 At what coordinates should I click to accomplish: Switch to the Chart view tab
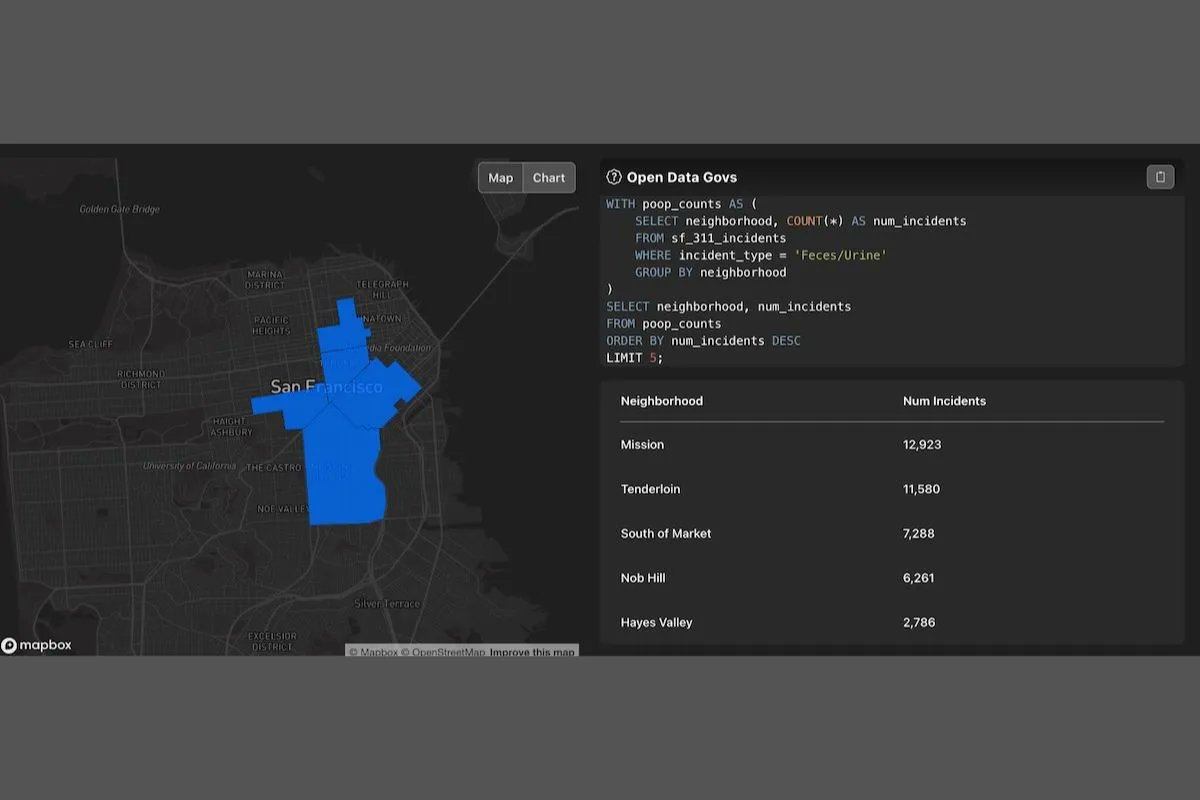pyautogui.click(x=549, y=178)
